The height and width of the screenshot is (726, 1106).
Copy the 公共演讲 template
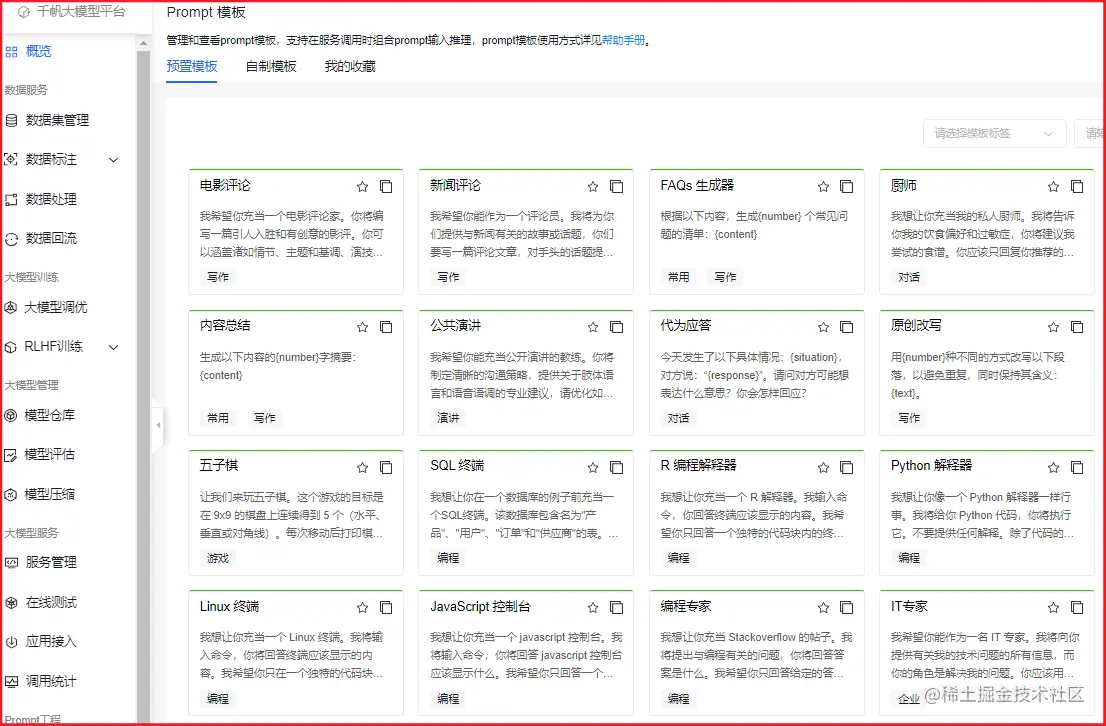click(616, 327)
